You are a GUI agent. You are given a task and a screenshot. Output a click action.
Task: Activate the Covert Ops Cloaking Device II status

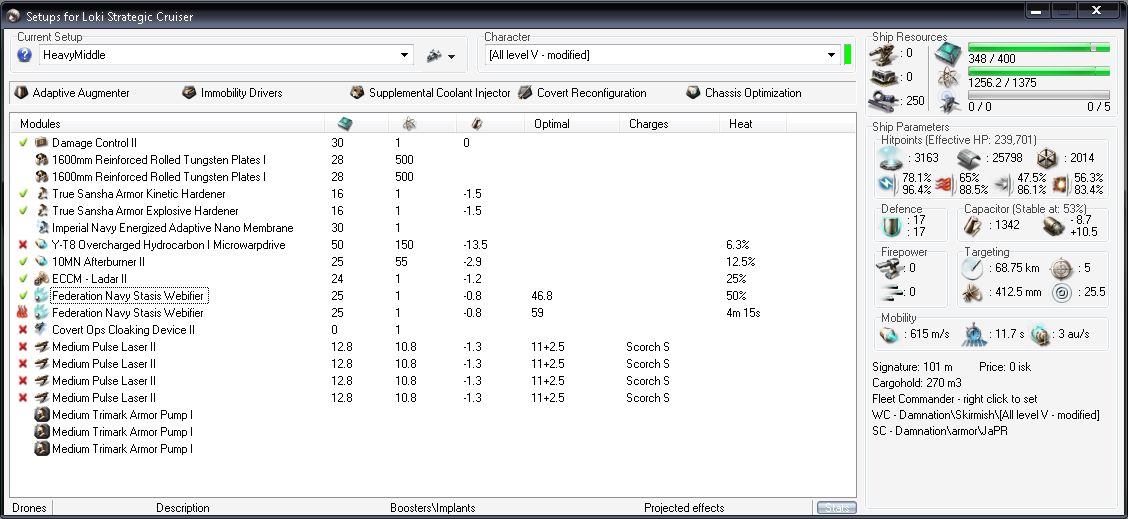(x=23, y=330)
